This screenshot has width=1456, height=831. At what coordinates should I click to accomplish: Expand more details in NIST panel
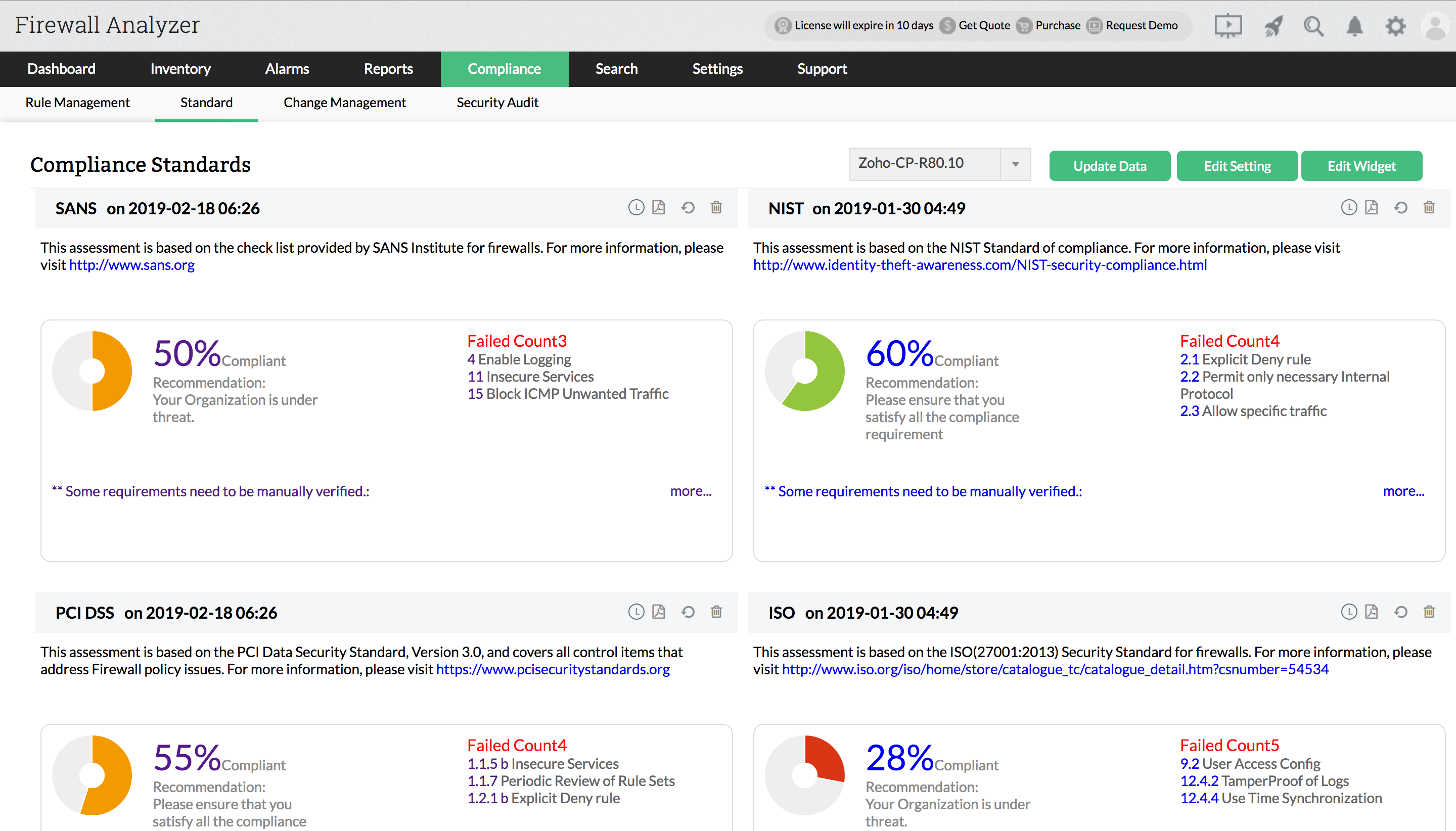click(1403, 491)
